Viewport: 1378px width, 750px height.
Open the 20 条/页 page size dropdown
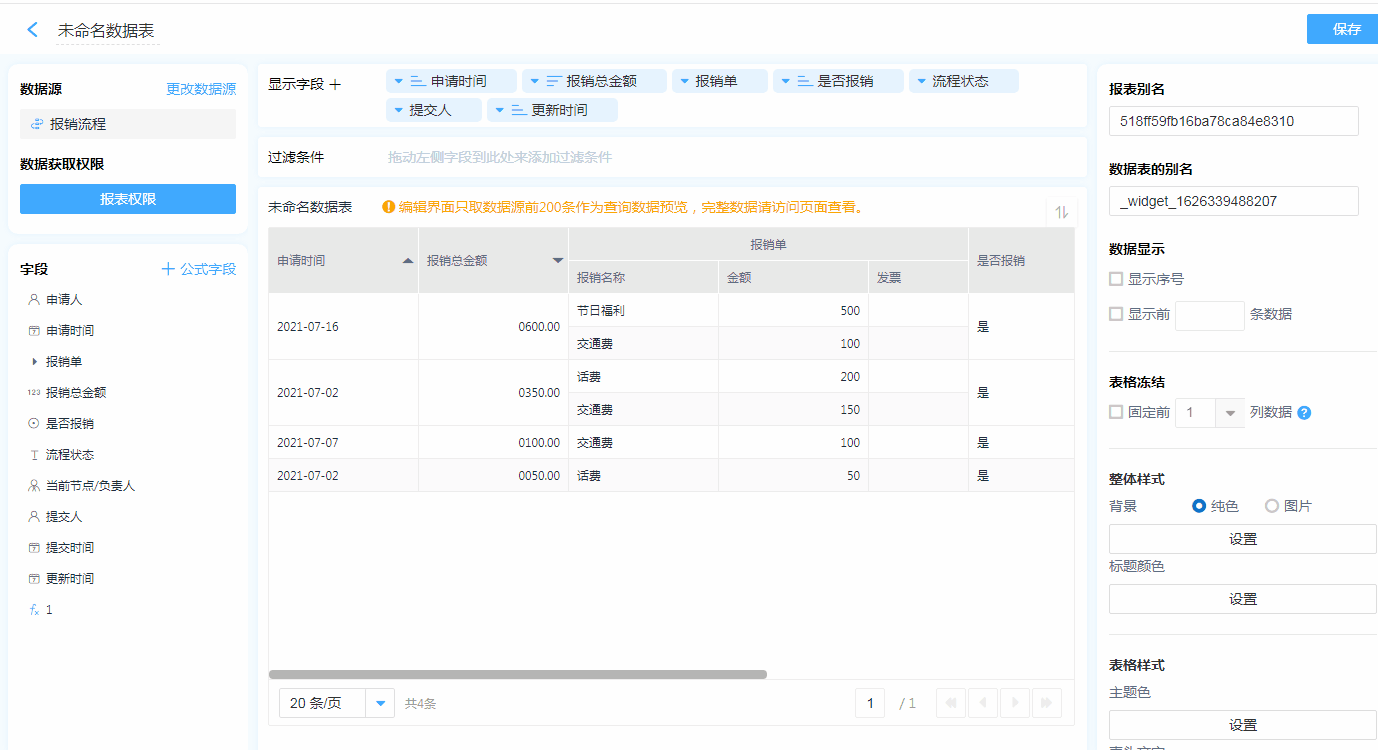click(x=380, y=703)
